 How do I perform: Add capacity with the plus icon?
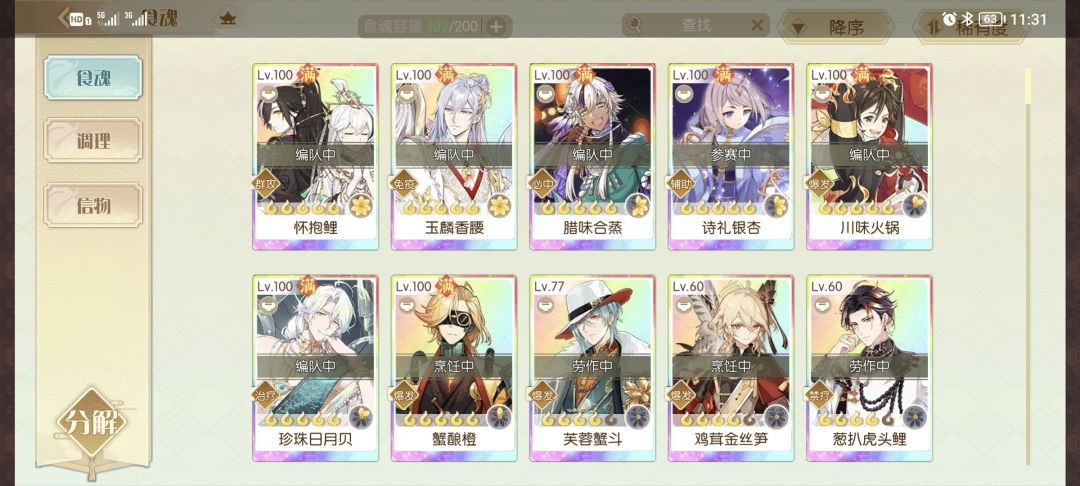click(x=496, y=27)
